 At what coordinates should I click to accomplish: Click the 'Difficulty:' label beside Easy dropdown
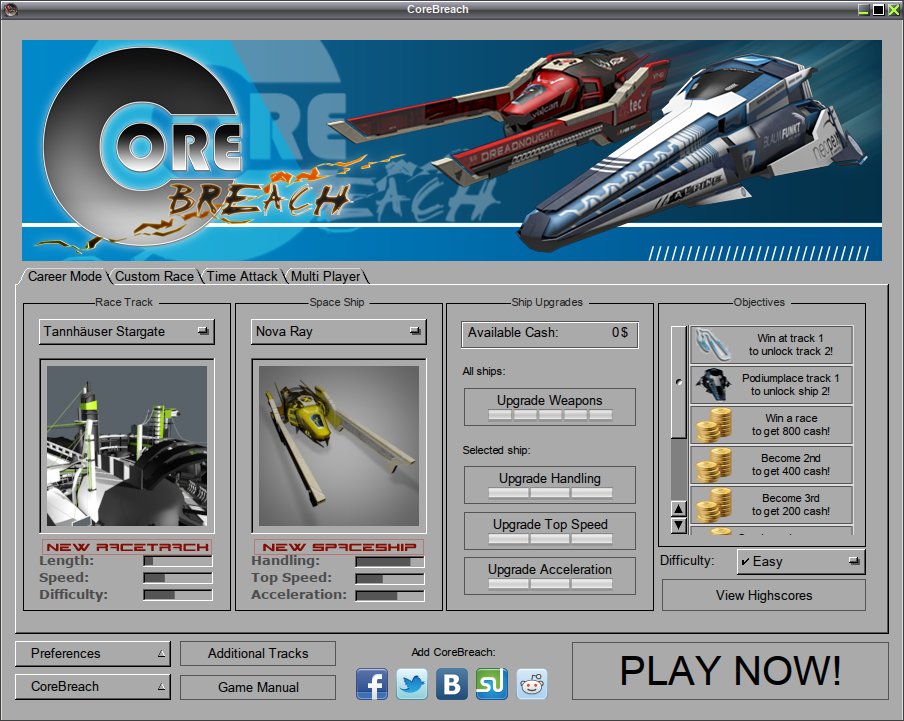point(687,561)
